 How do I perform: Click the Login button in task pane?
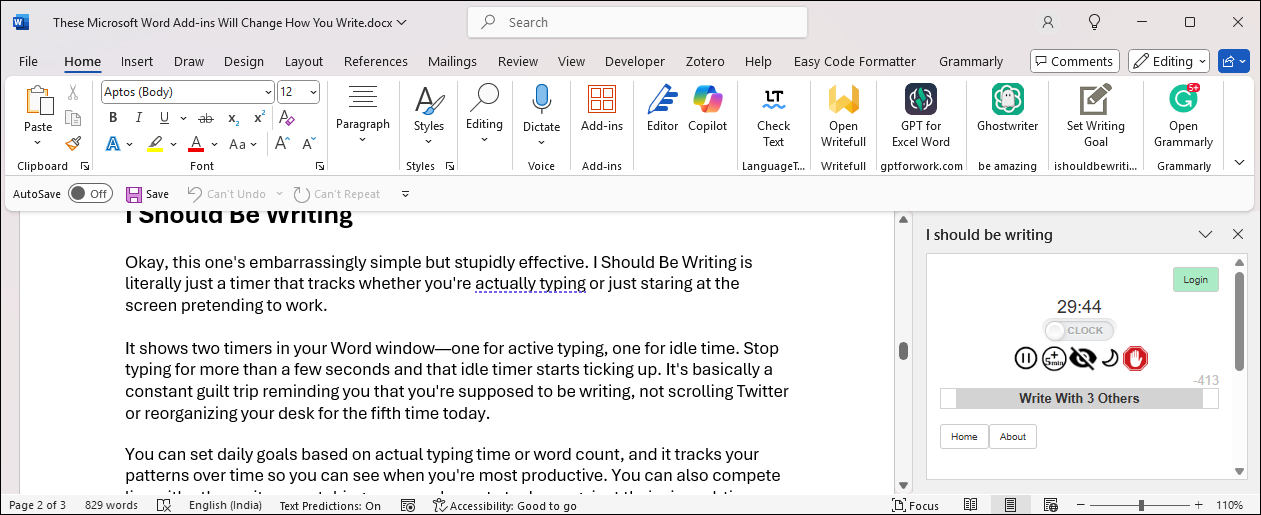pos(1196,280)
